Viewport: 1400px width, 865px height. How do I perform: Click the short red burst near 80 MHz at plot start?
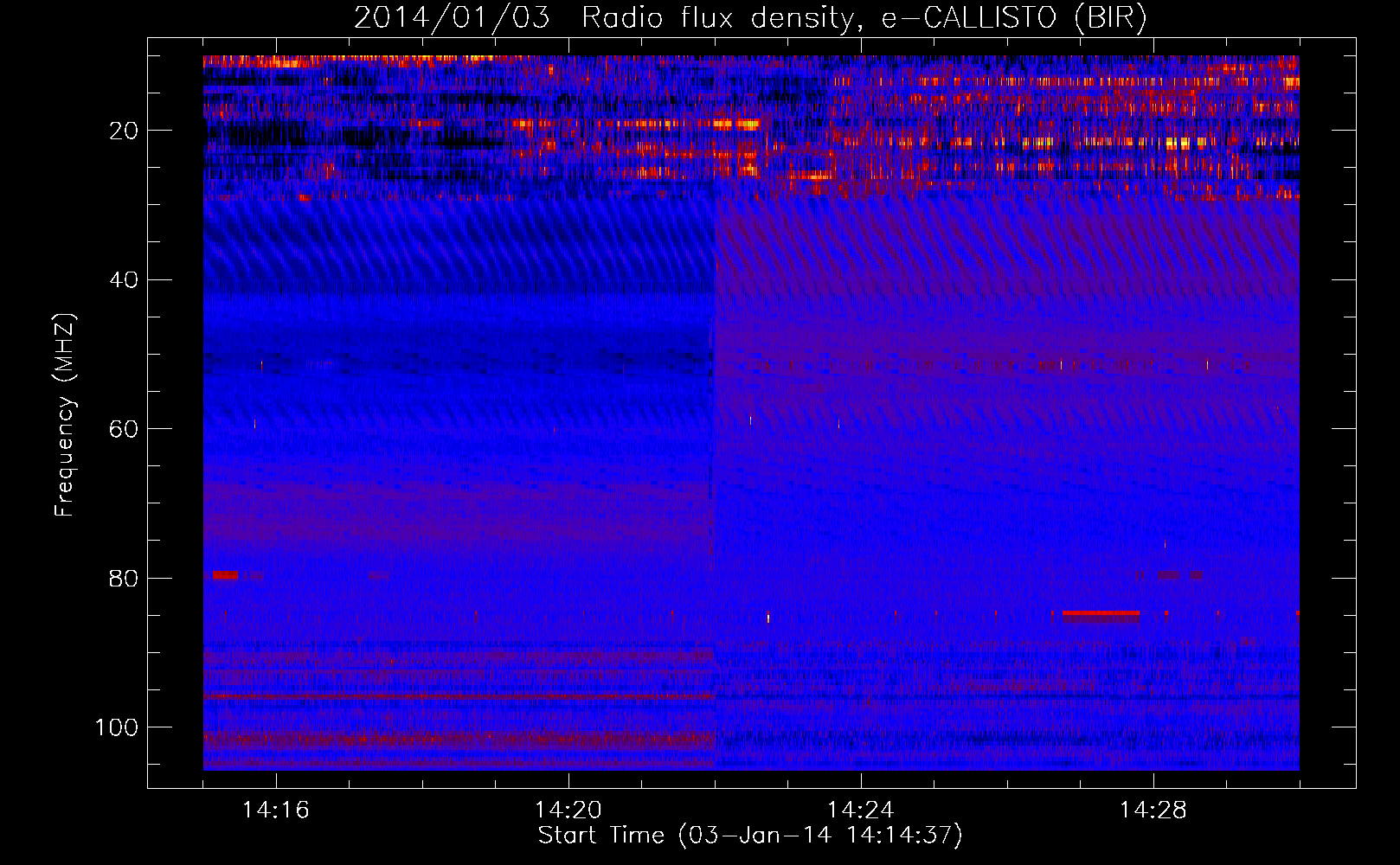click(x=225, y=575)
